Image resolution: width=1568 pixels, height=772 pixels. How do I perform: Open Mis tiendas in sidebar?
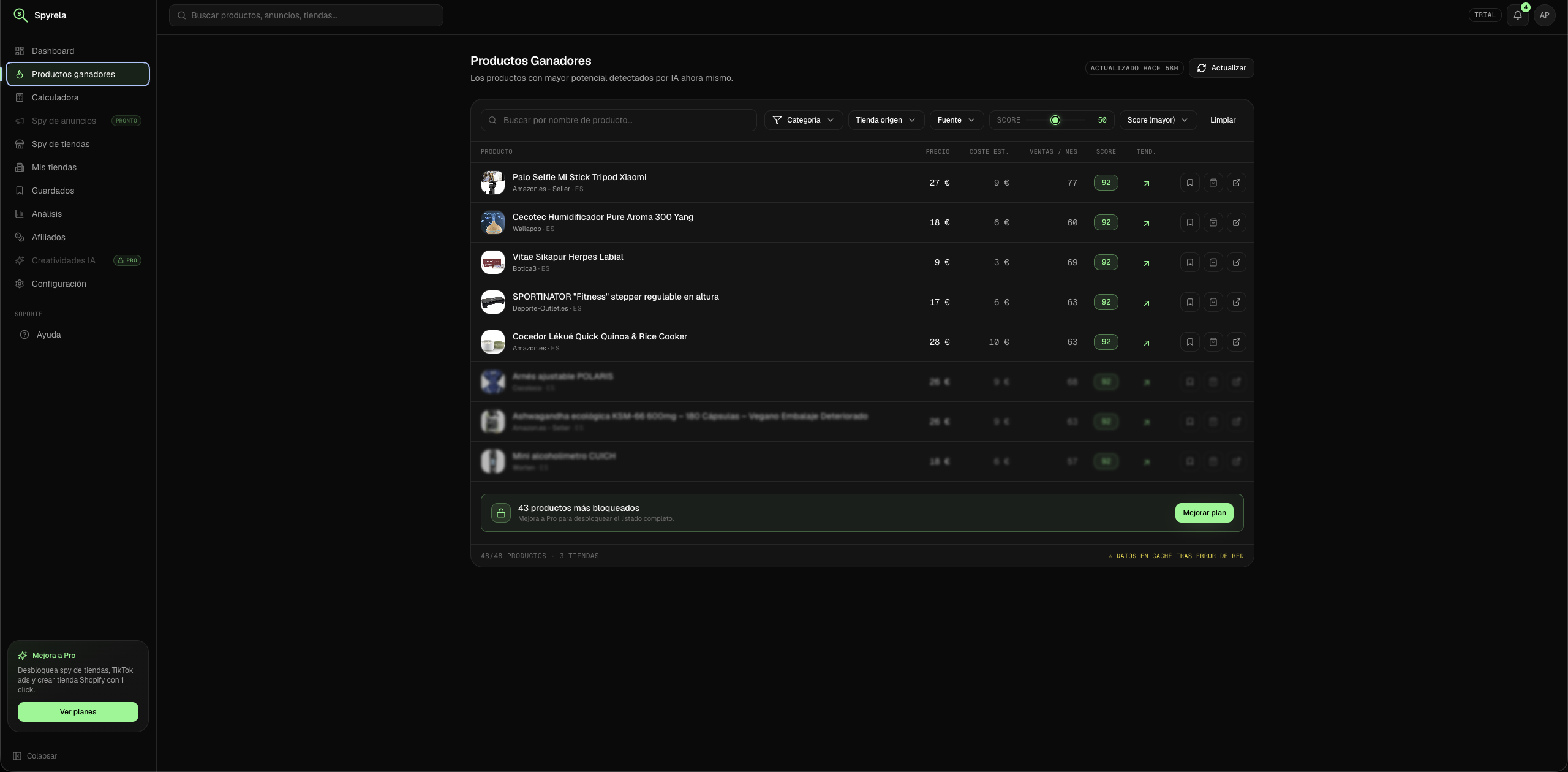pyautogui.click(x=78, y=167)
